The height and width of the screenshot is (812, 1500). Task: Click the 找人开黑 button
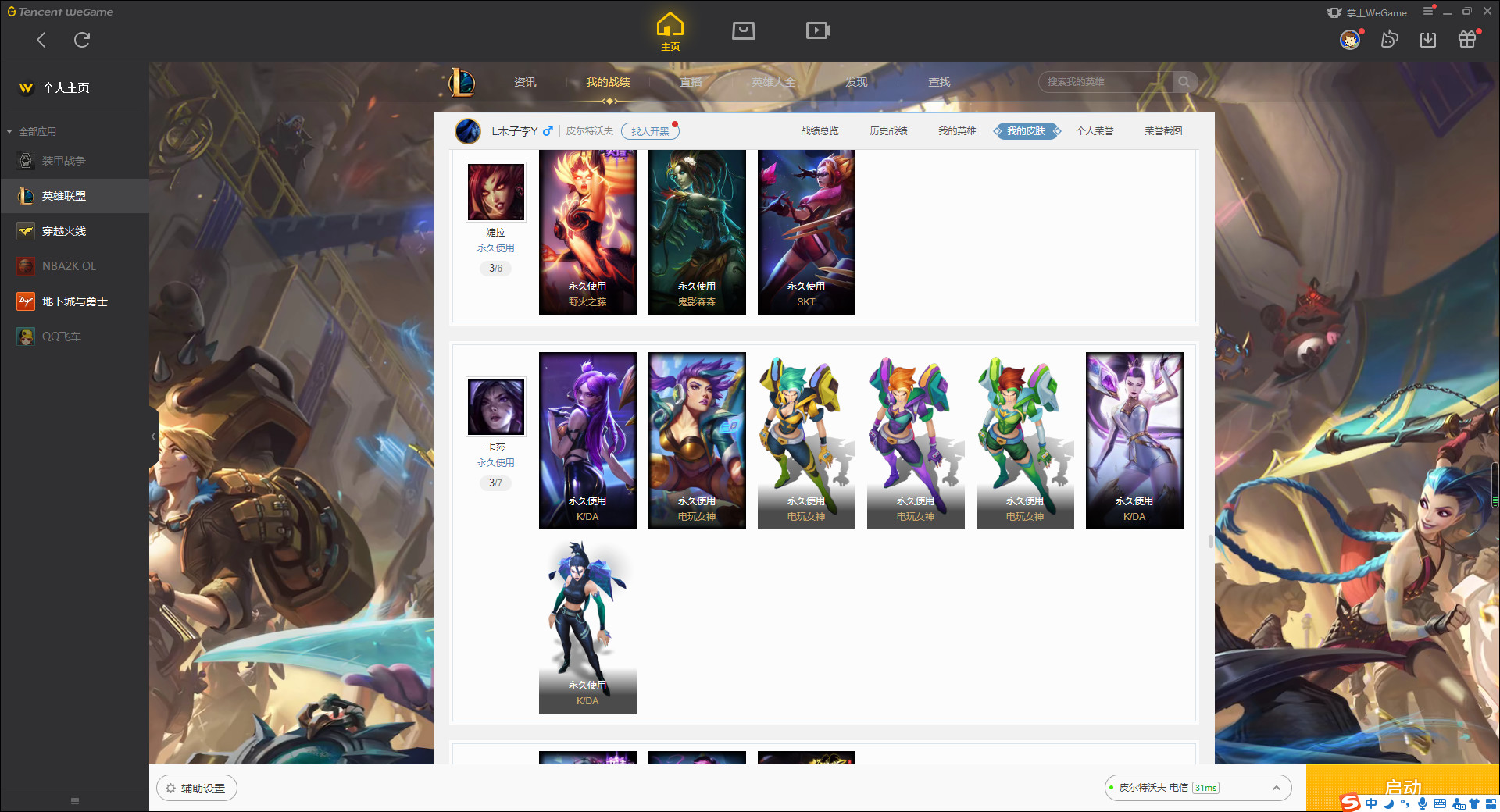pyautogui.click(x=650, y=131)
